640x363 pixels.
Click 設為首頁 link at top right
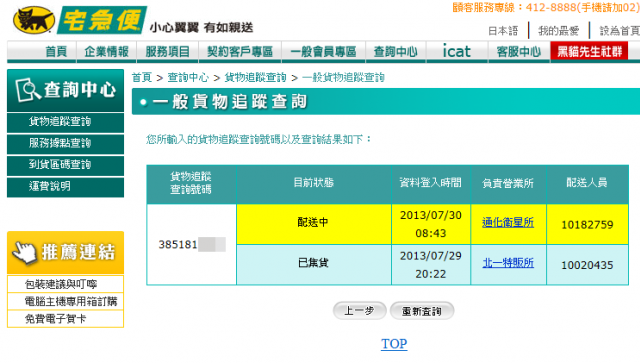[x=619, y=31]
